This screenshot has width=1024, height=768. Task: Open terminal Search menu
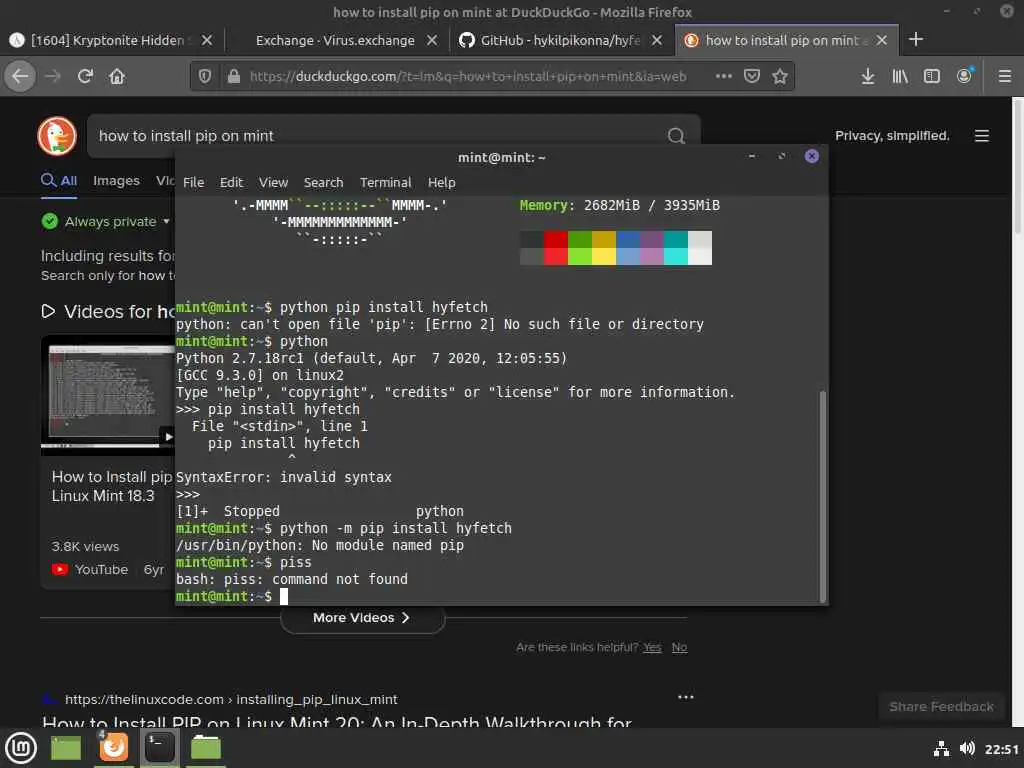(323, 182)
